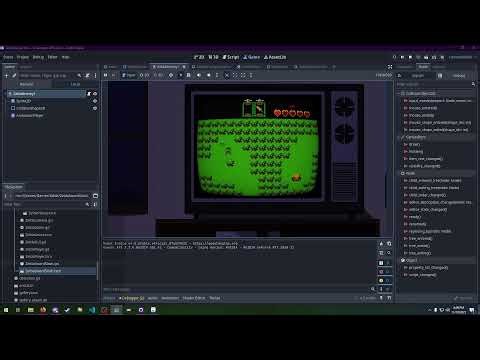Open OBS from the taskbar
The height and width of the screenshot is (360, 480).
141,310
